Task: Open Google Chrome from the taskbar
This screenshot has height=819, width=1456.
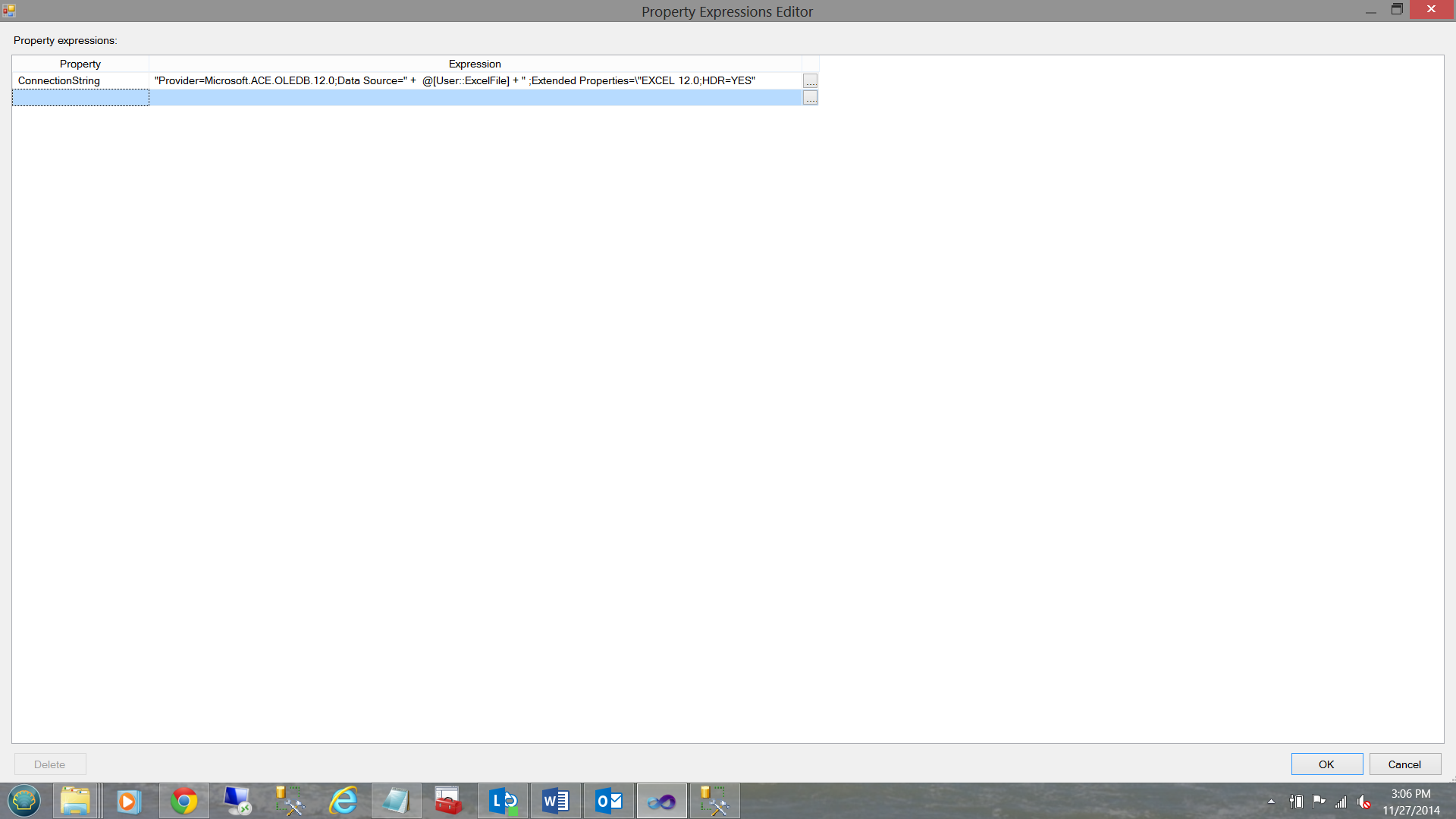Action: tap(184, 801)
